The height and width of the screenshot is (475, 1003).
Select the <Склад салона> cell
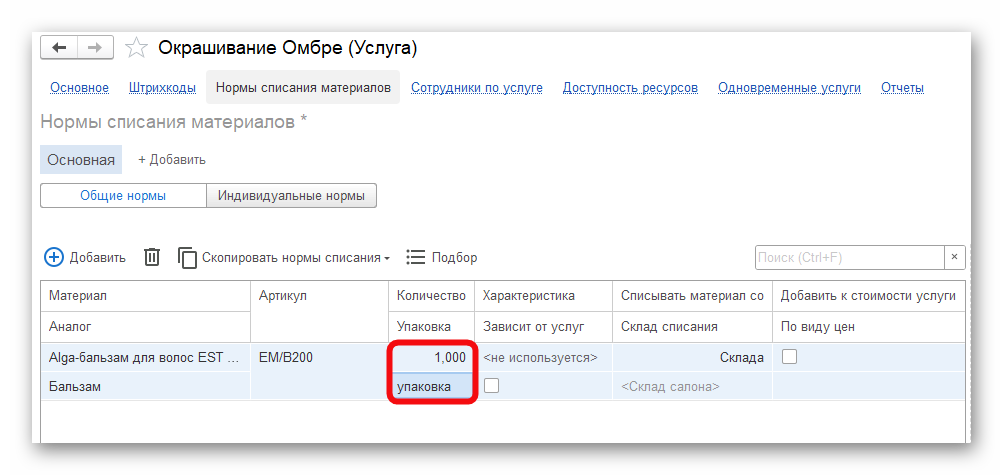(692, 386)
